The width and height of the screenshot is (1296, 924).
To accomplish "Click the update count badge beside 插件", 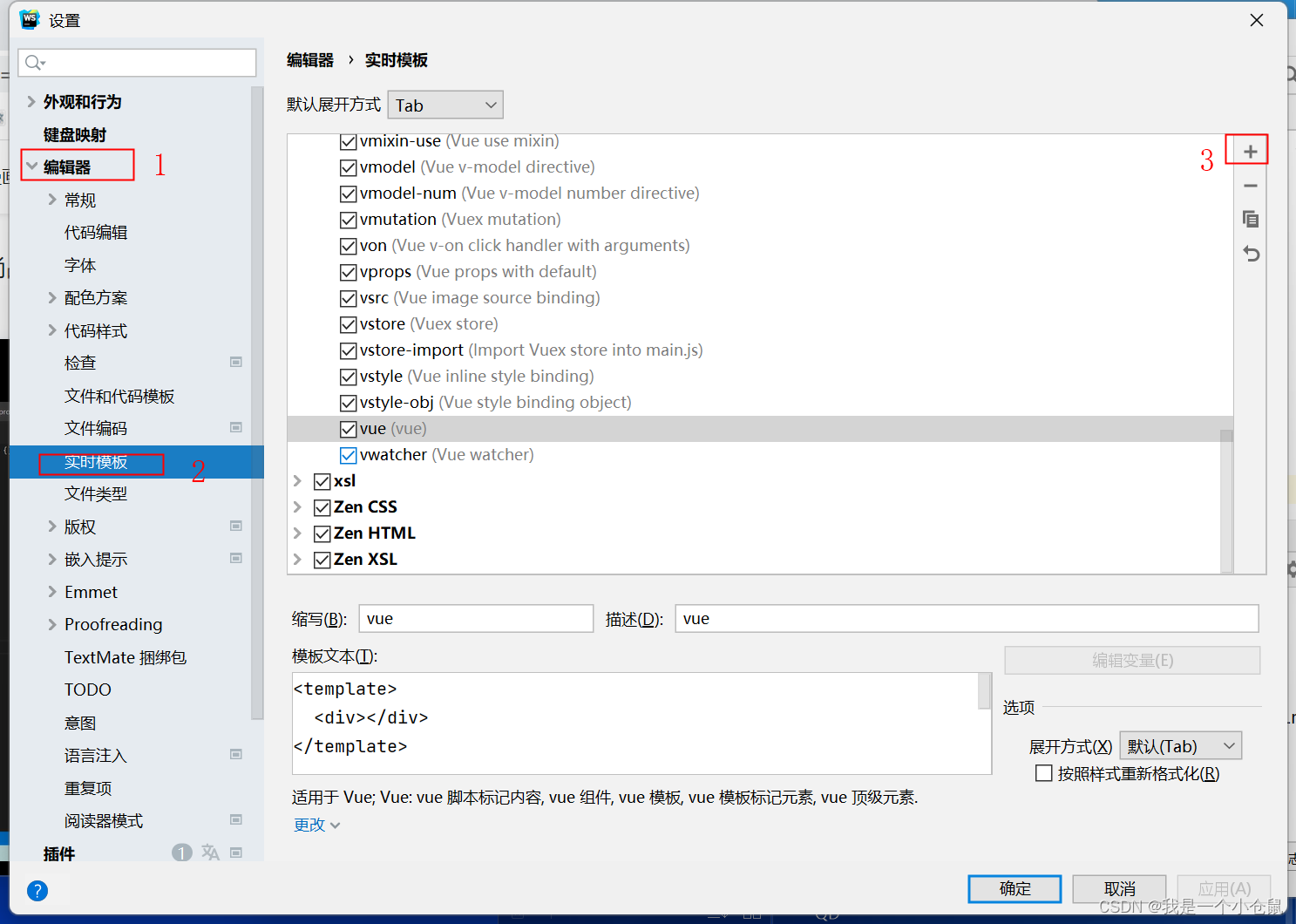I will [x=181, y=853].
